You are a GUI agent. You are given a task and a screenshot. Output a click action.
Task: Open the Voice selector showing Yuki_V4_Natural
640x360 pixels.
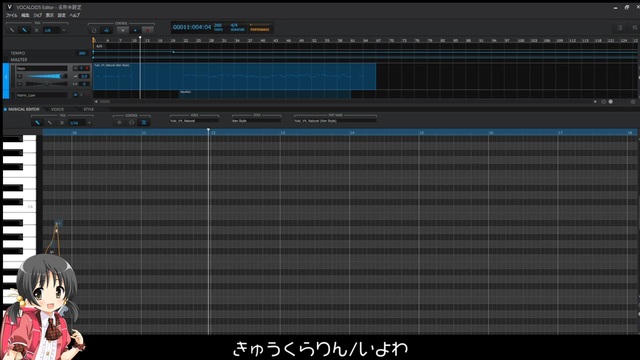click(x=194, y=121)
